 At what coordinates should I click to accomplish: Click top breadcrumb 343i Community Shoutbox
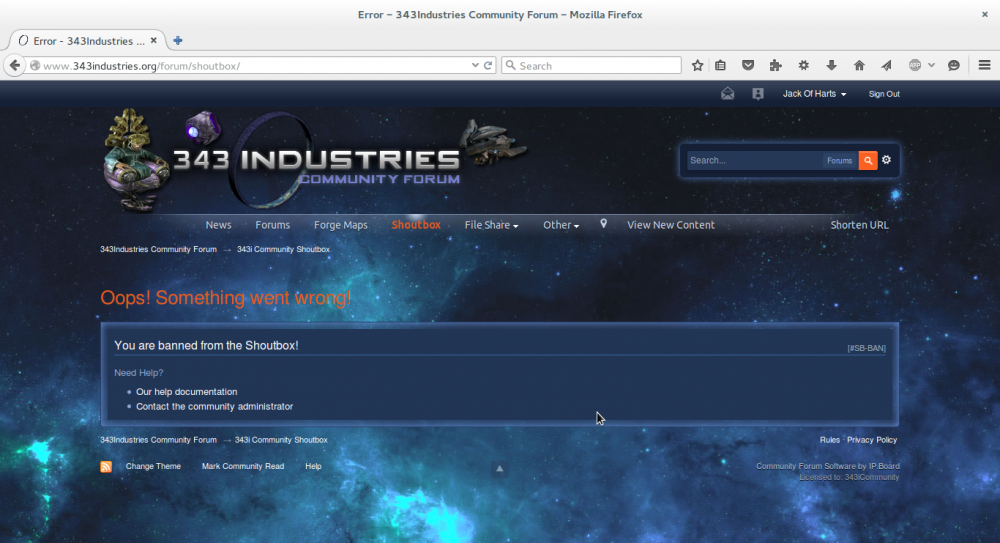283,249
